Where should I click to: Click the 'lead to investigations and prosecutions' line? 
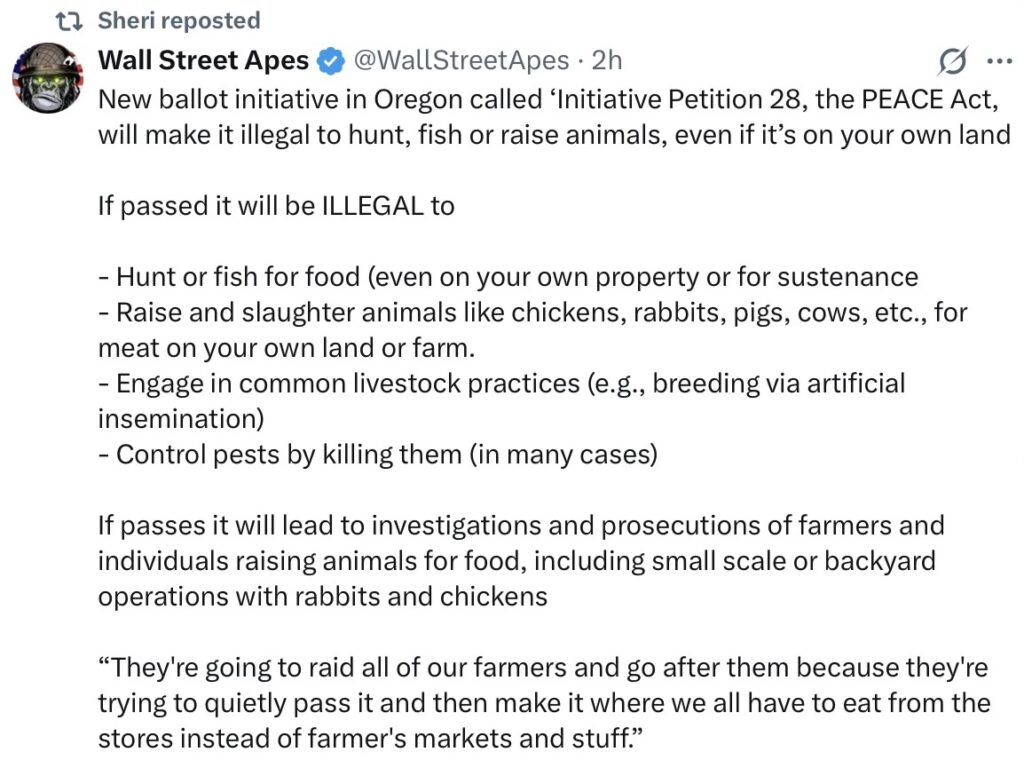[520, 525]
